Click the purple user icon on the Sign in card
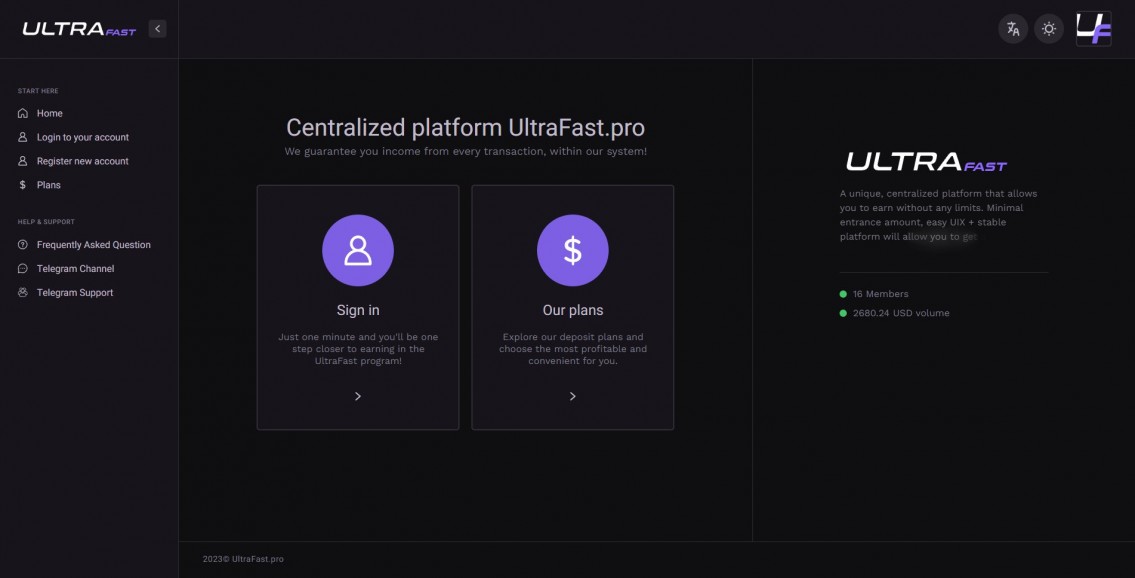1135x578 pixels. click(358, 250)
